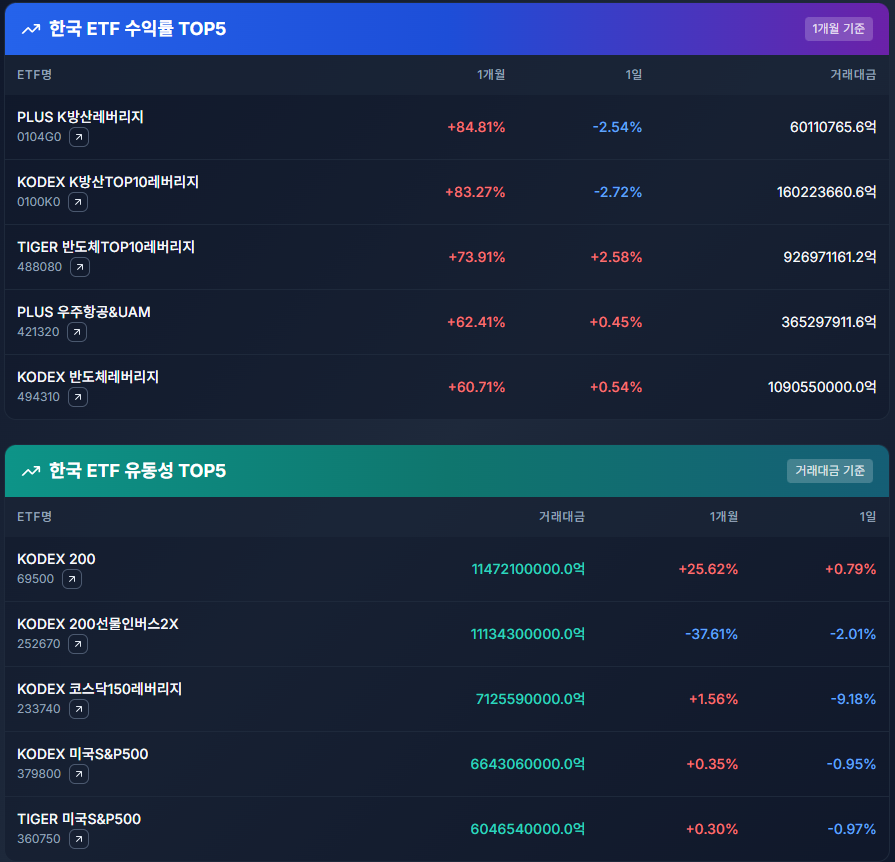Viewport: 895px width, 862px height.
Task: Click the trend arrow icon beside 수익률 TOP5
Action: 30,29
